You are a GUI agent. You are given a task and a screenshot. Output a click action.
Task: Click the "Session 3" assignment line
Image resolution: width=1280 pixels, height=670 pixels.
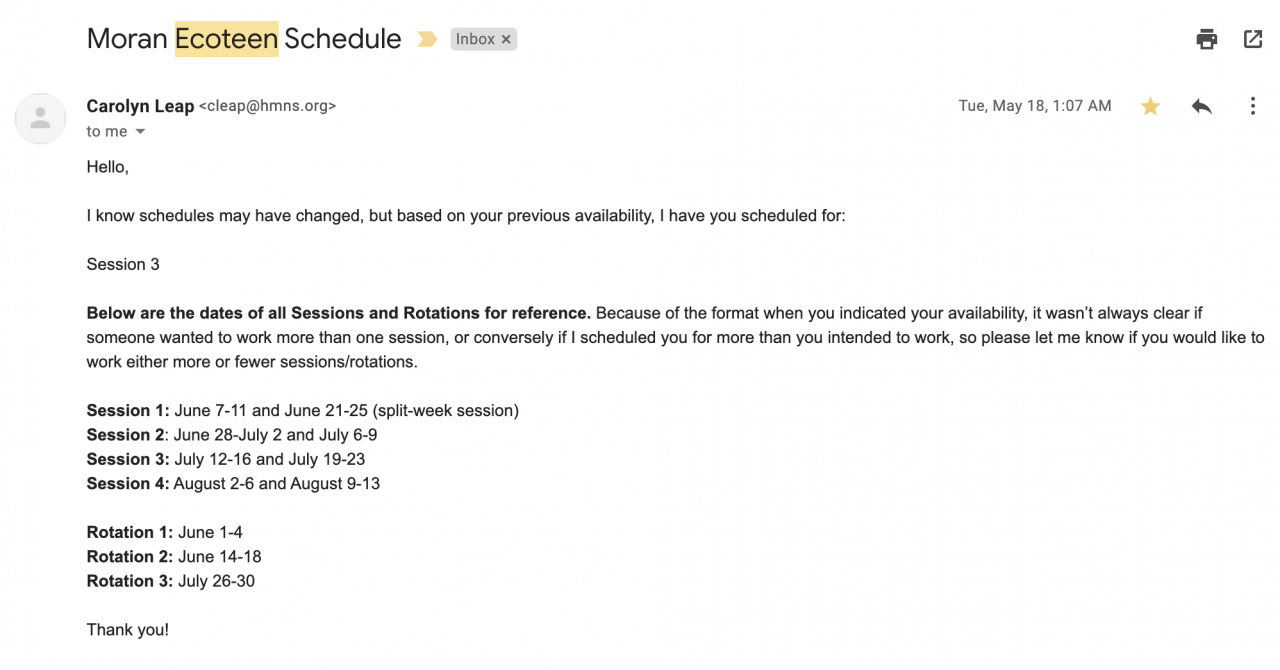pos(123,265)
